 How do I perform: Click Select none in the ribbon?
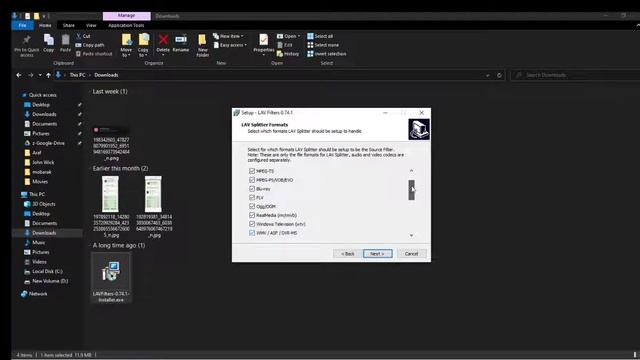(323, 45)
